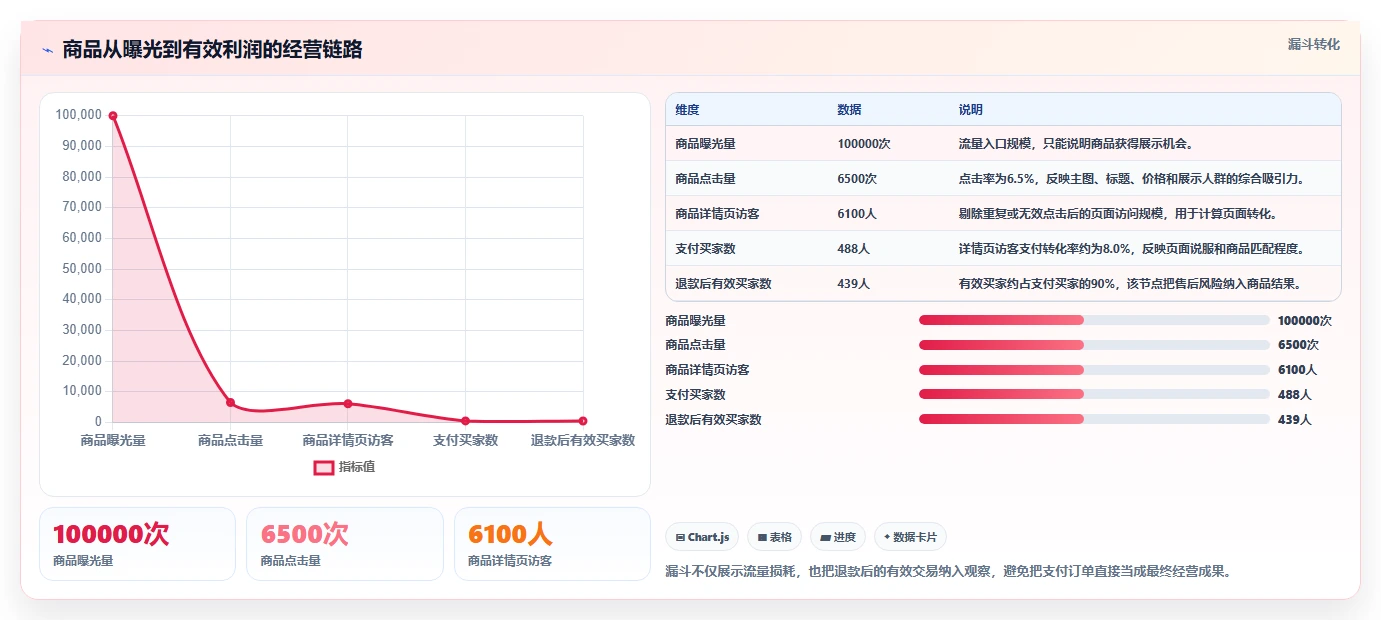Click the progress bar for 支付买家数
1381x620 pixels.
click(1094, 394)
